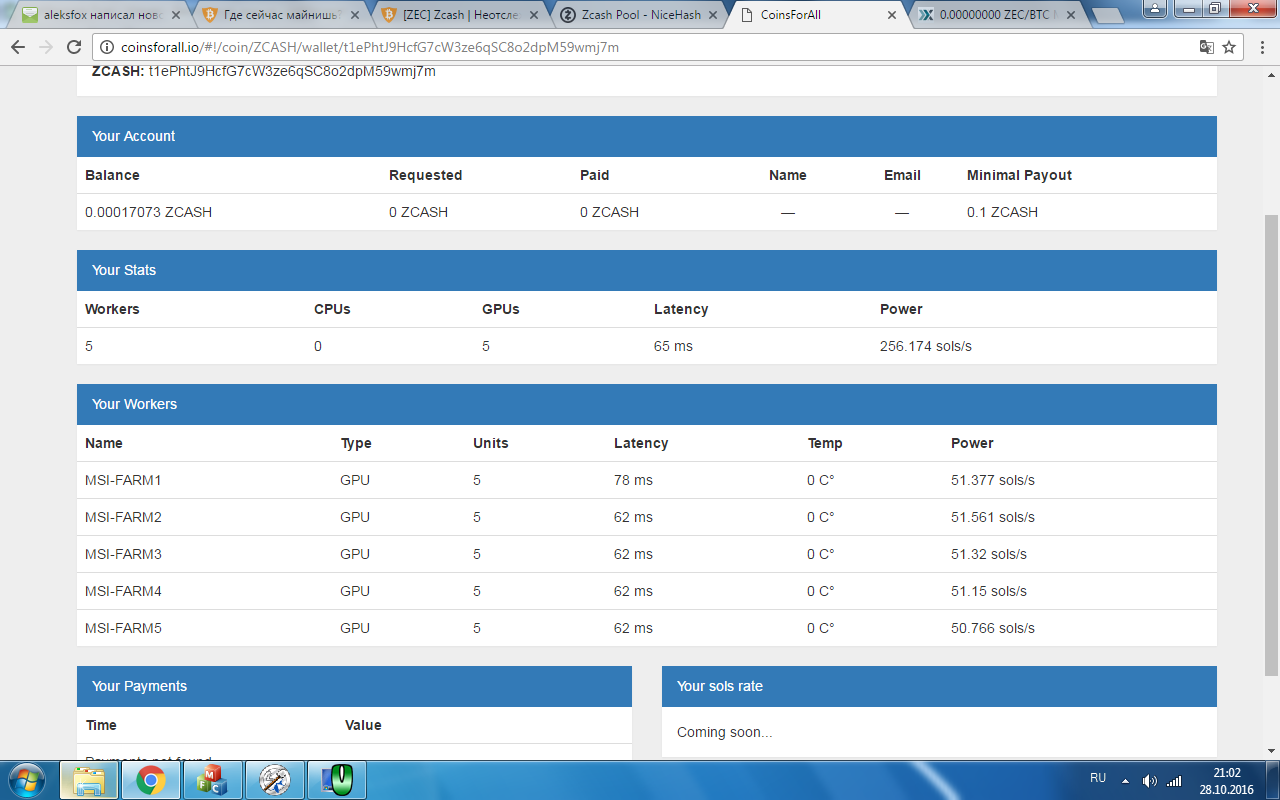Select the balance value 0.00017073 ZCASH
This screenshot has width=1280, height=800.
(x=148, y=212)
